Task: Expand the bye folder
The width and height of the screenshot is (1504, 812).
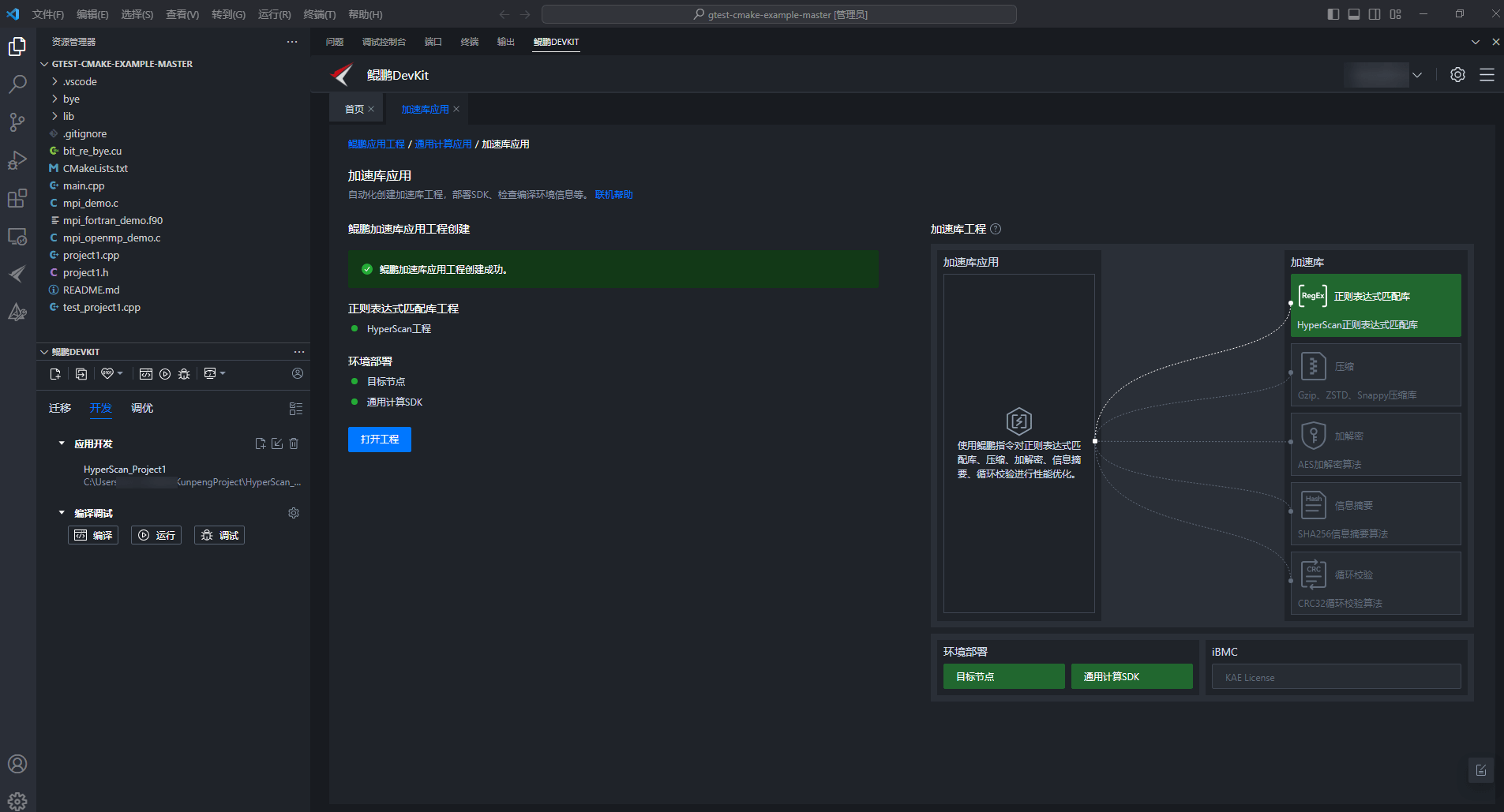Action: click(x=55, y=99)
